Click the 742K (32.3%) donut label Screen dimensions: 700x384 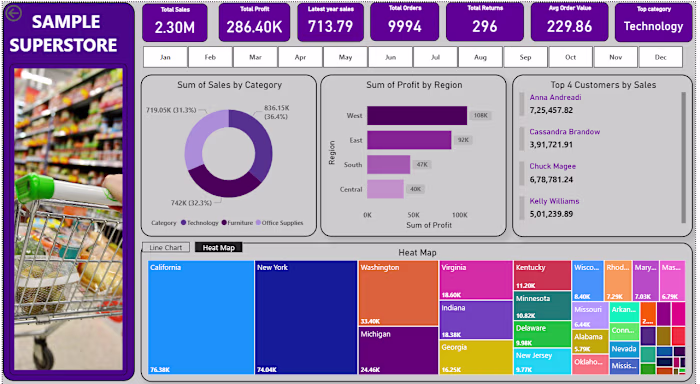pyautogui.click(x=191, y=203)
